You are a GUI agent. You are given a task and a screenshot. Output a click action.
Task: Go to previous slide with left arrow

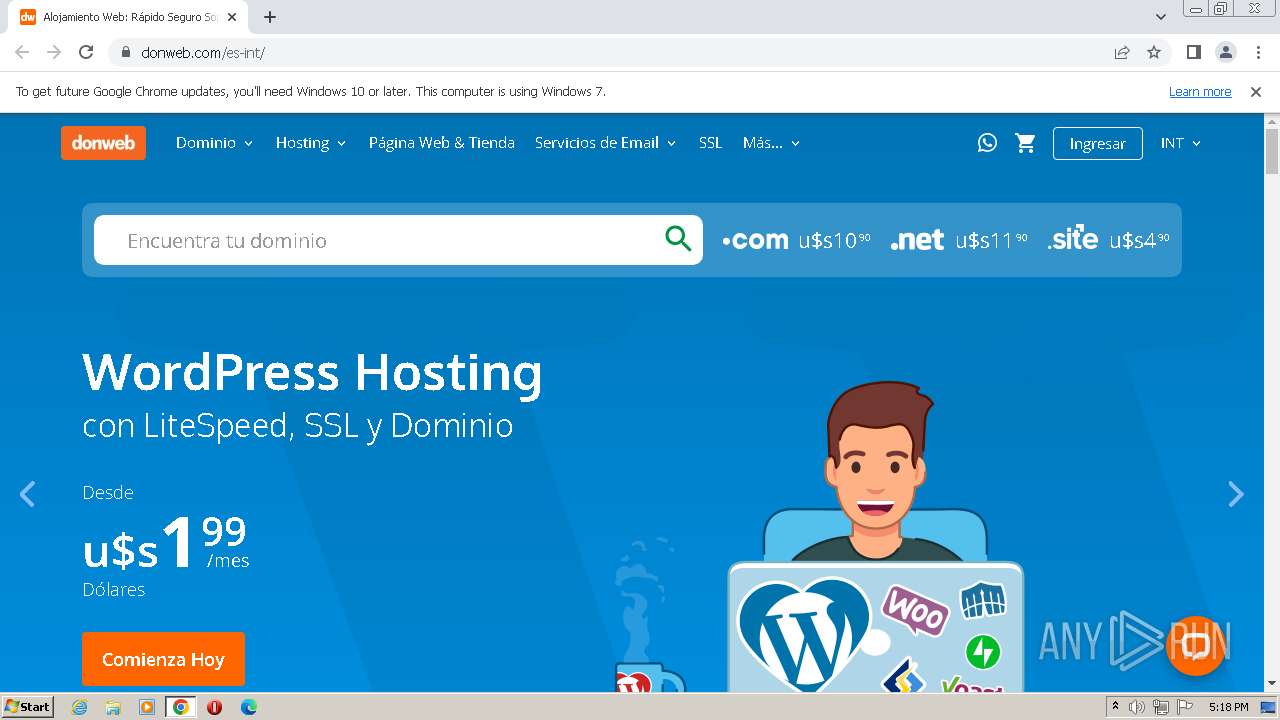click(x=27, y=494)
